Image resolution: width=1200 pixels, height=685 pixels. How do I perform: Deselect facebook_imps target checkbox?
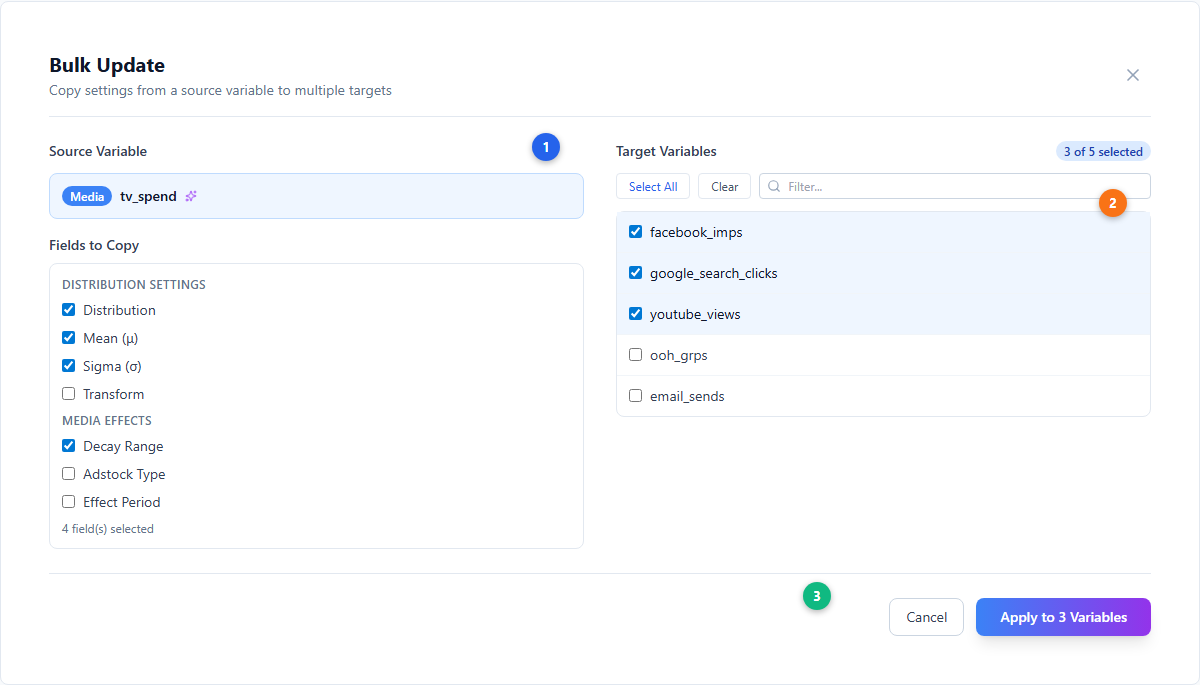coord(635,232)
